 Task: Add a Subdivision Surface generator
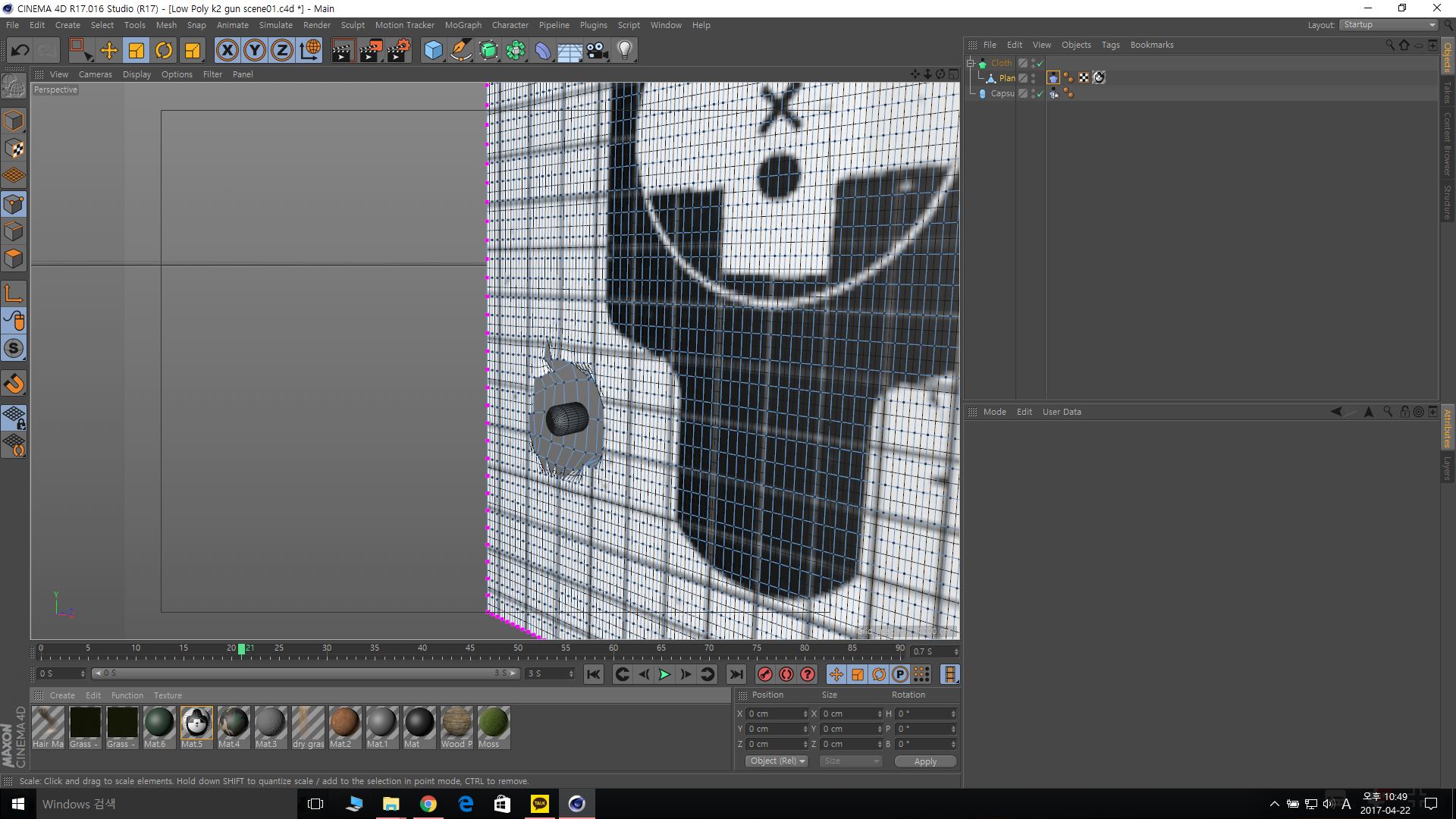click(488, 51)
